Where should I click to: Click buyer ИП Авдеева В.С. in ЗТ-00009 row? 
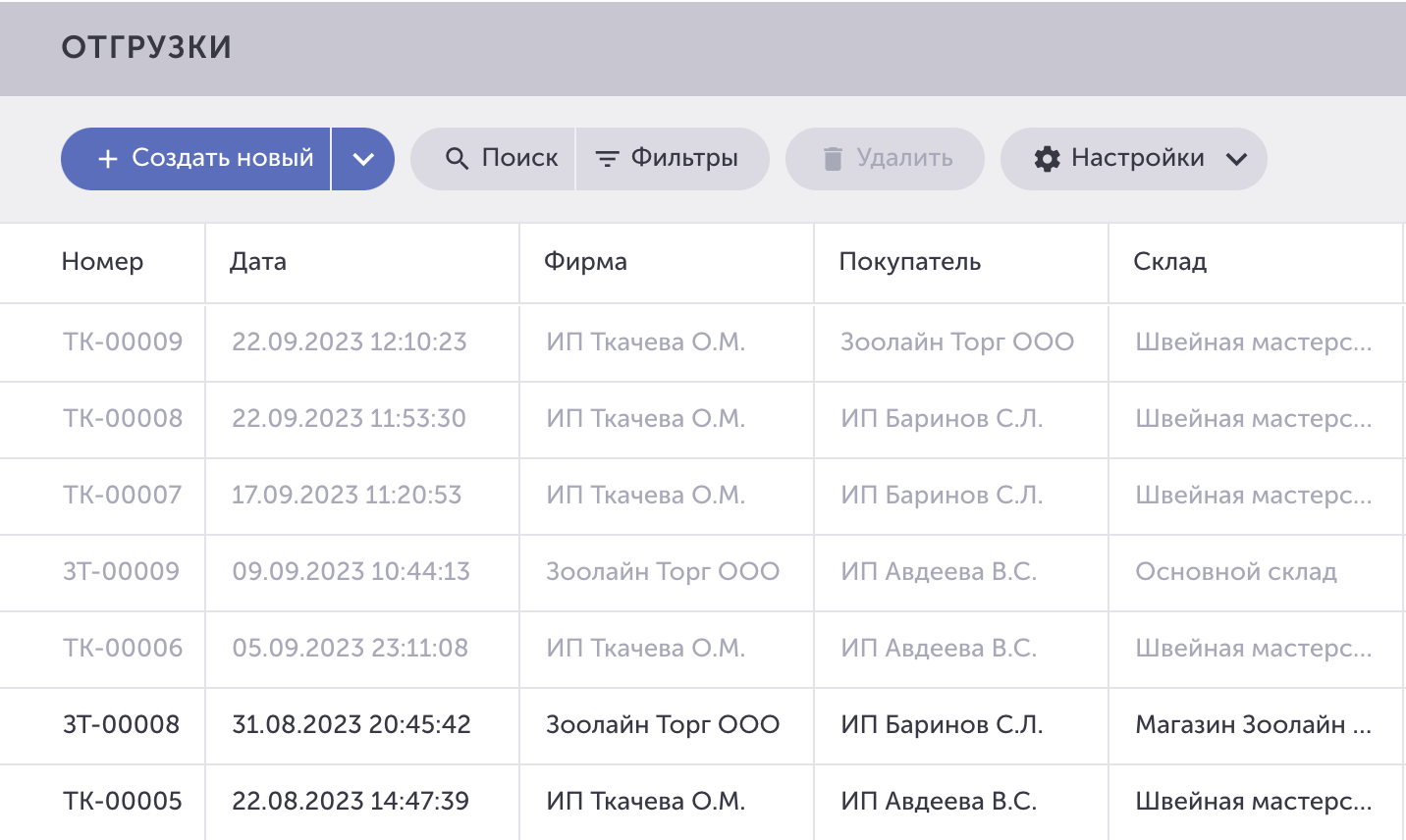(x=939, y=571)
